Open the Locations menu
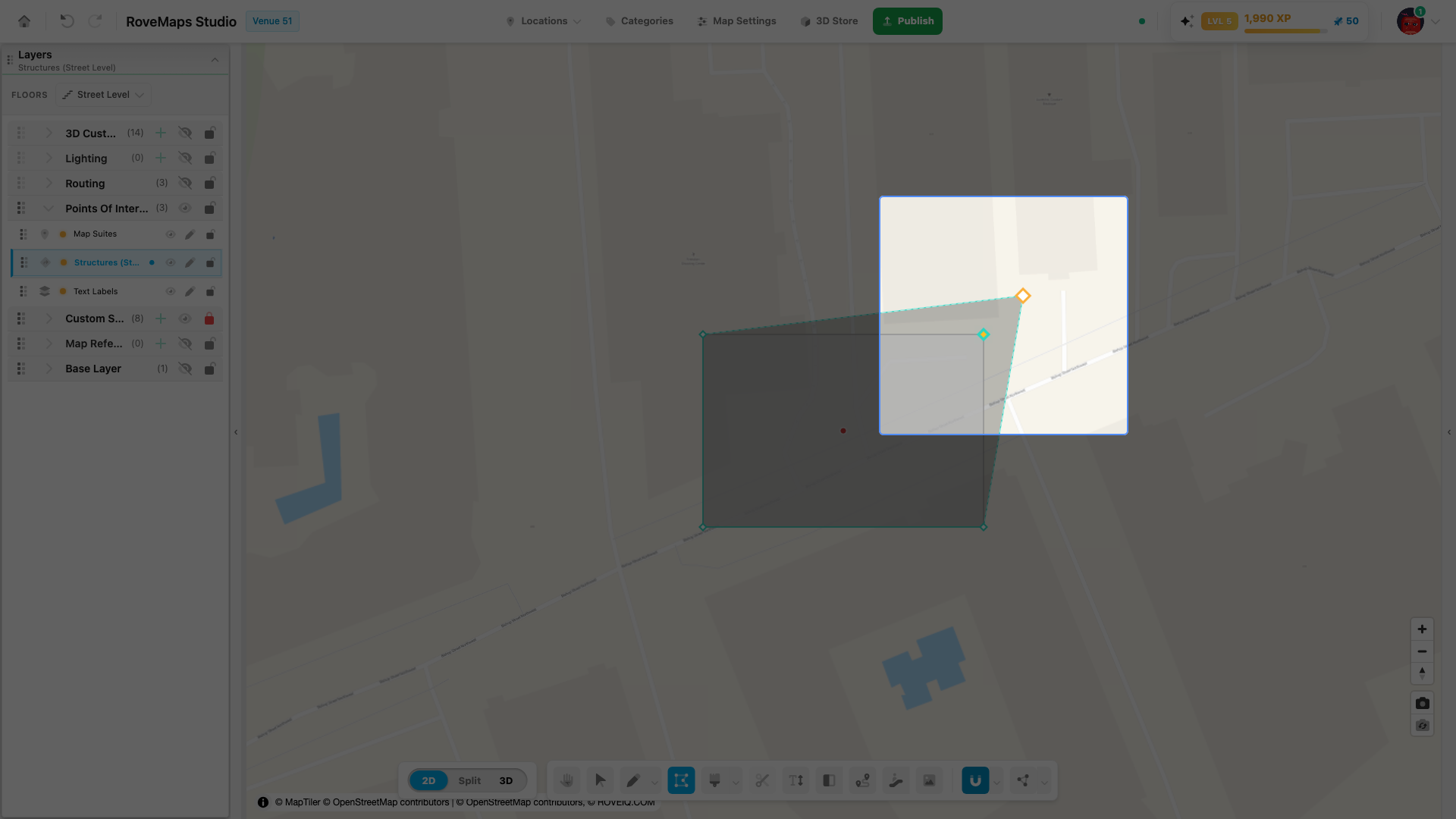Viewport: 1456px width, 819px height. click(x=544, y=21)
